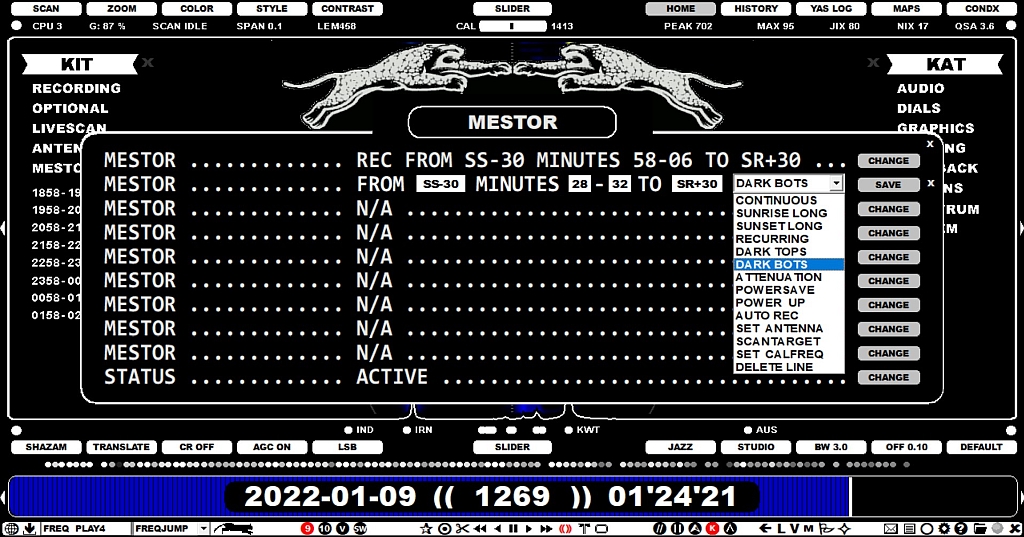1024x537 pixels.
Task: Click the download arrow icon
Action: [x=29, y=528]
